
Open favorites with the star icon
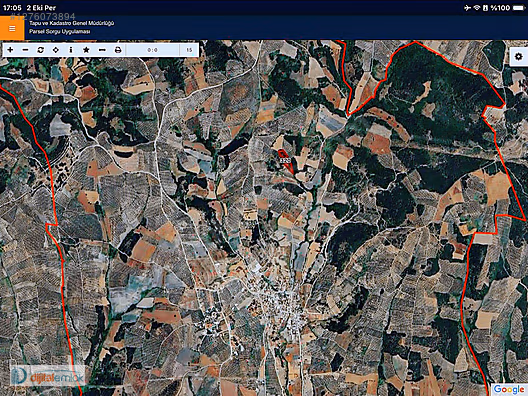click(86, 50)
